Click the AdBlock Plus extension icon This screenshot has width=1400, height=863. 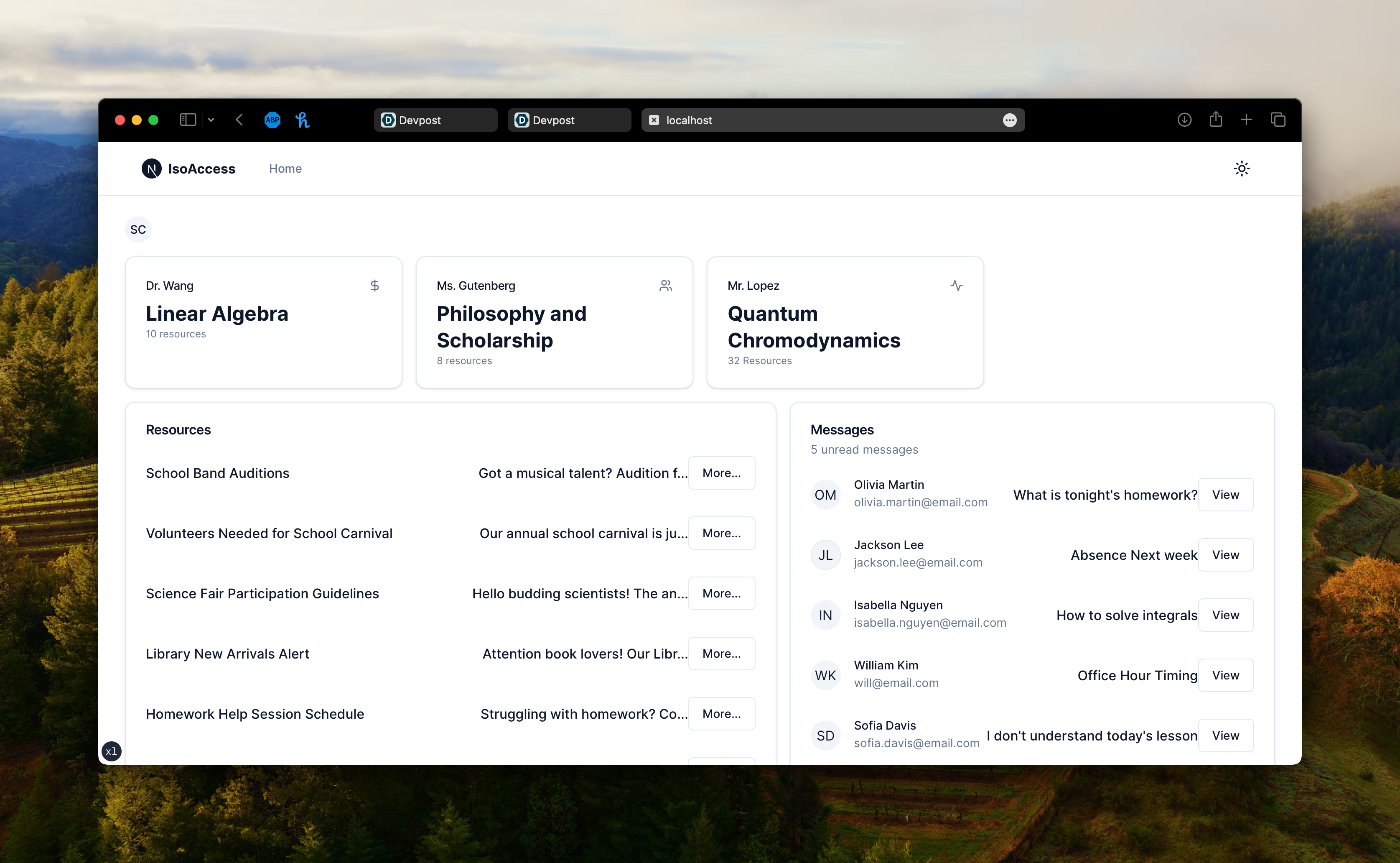pos(272,120)
